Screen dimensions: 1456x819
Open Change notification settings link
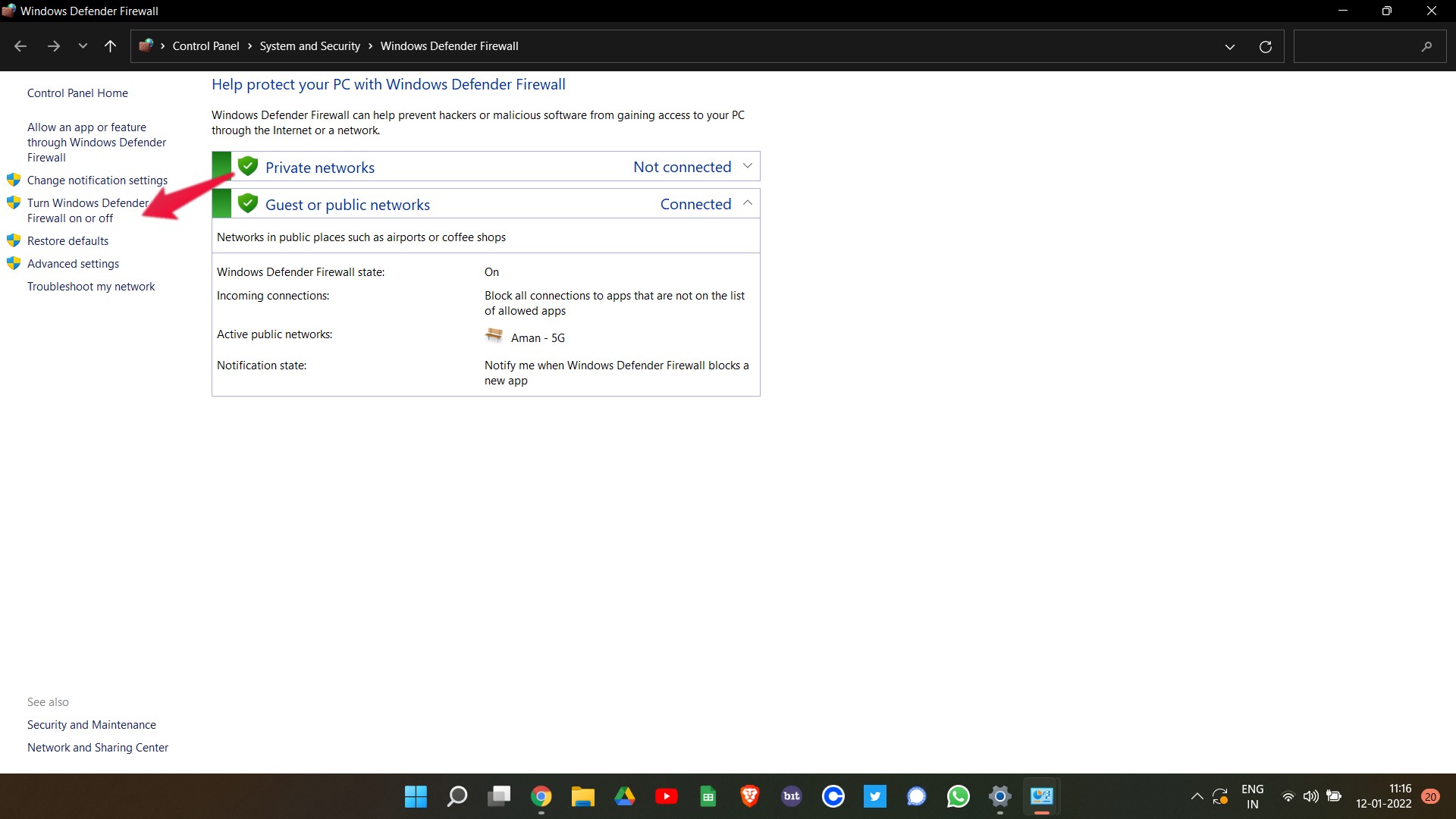(97, 180)
